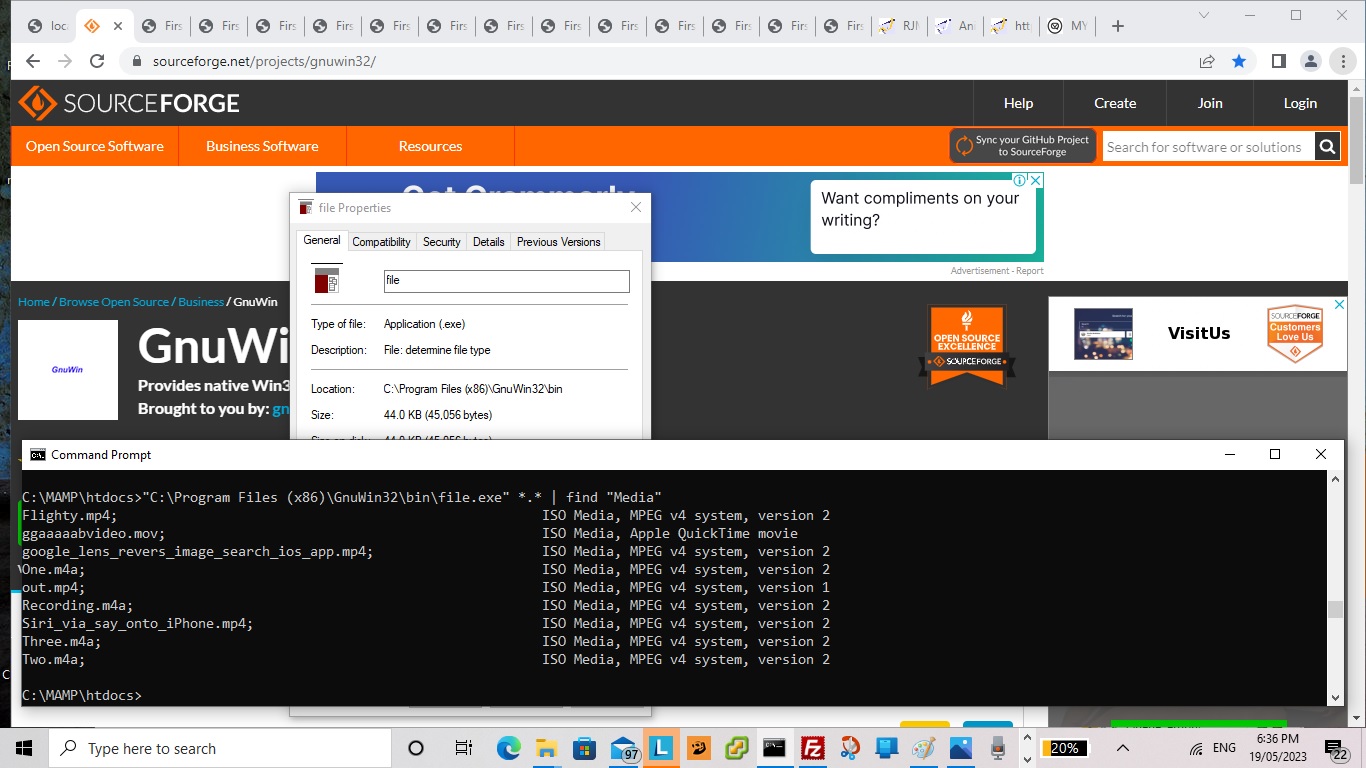Click the share page icon in address bar
This screenshot has height=768, width=1366.
point(1207,61)
